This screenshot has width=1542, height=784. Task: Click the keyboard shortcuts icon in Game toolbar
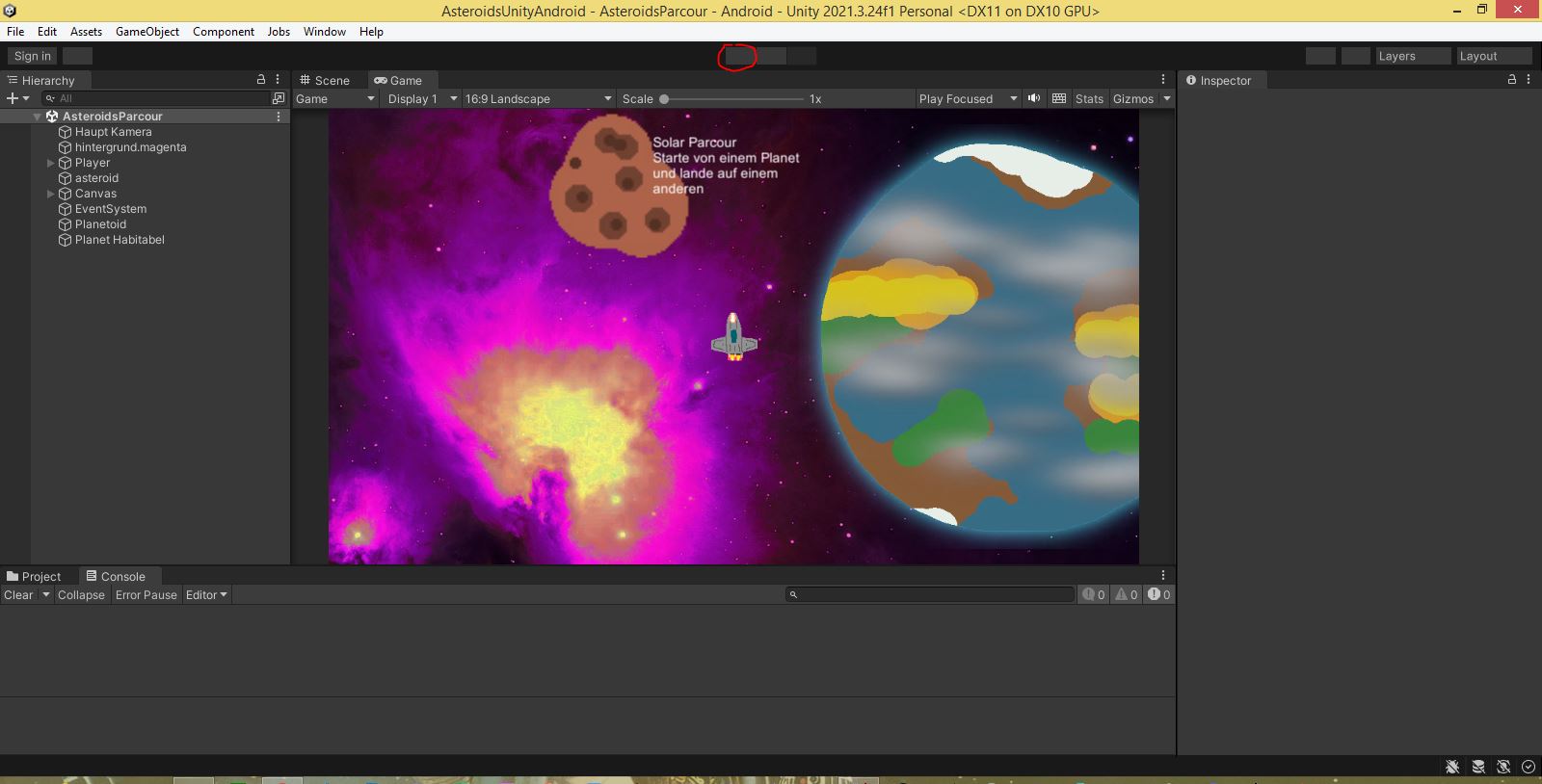click(1059, 98)
